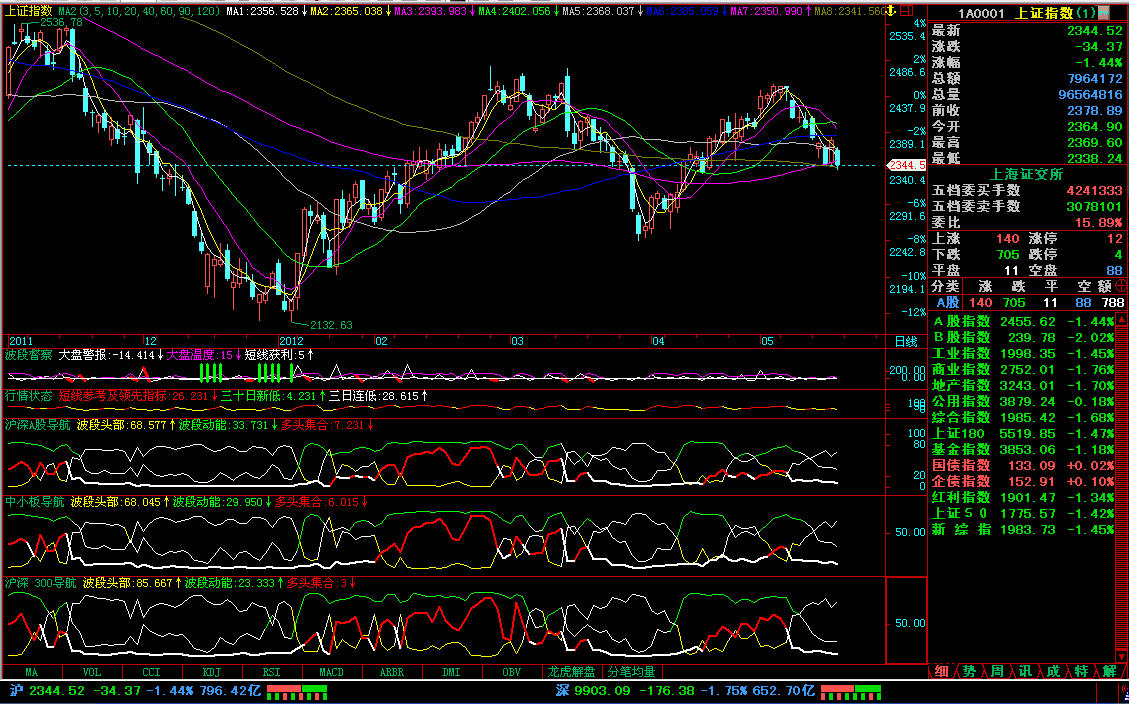Click the 日线 period selector
The image size is (1129, 704).
[x=905, y=341]
